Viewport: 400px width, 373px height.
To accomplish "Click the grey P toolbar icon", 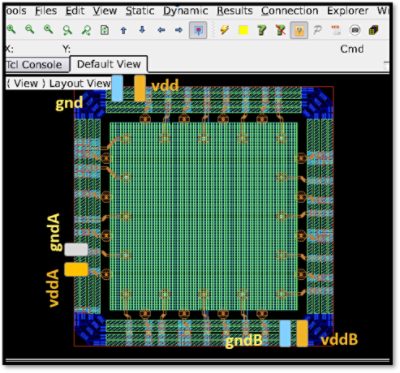I will [317, 31].
